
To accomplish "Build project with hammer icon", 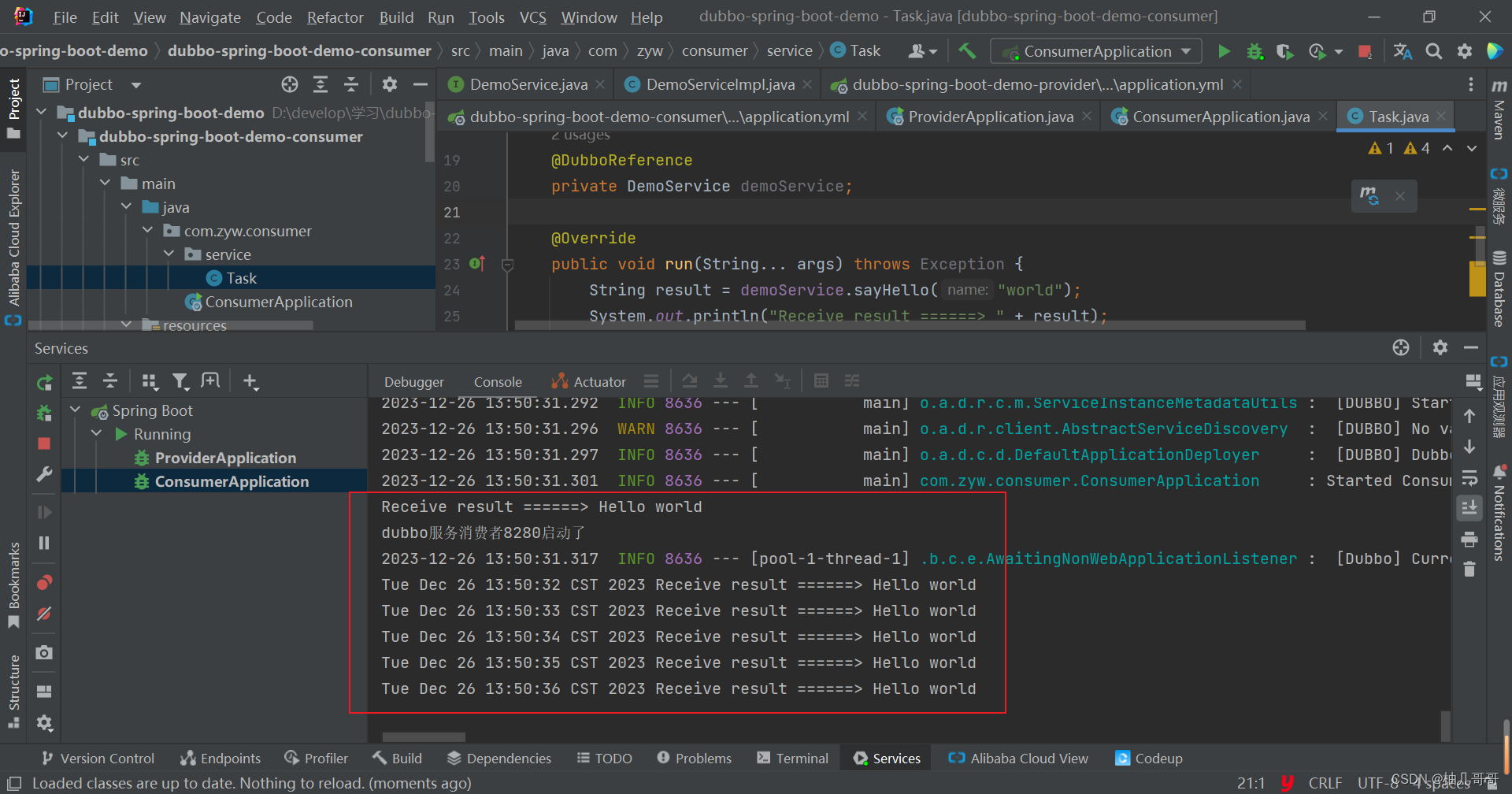I will pos(967,51).
